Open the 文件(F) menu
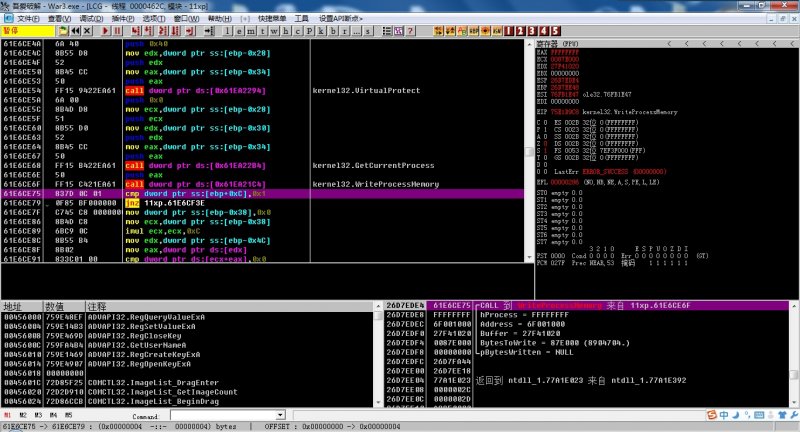 pos(28,18)
